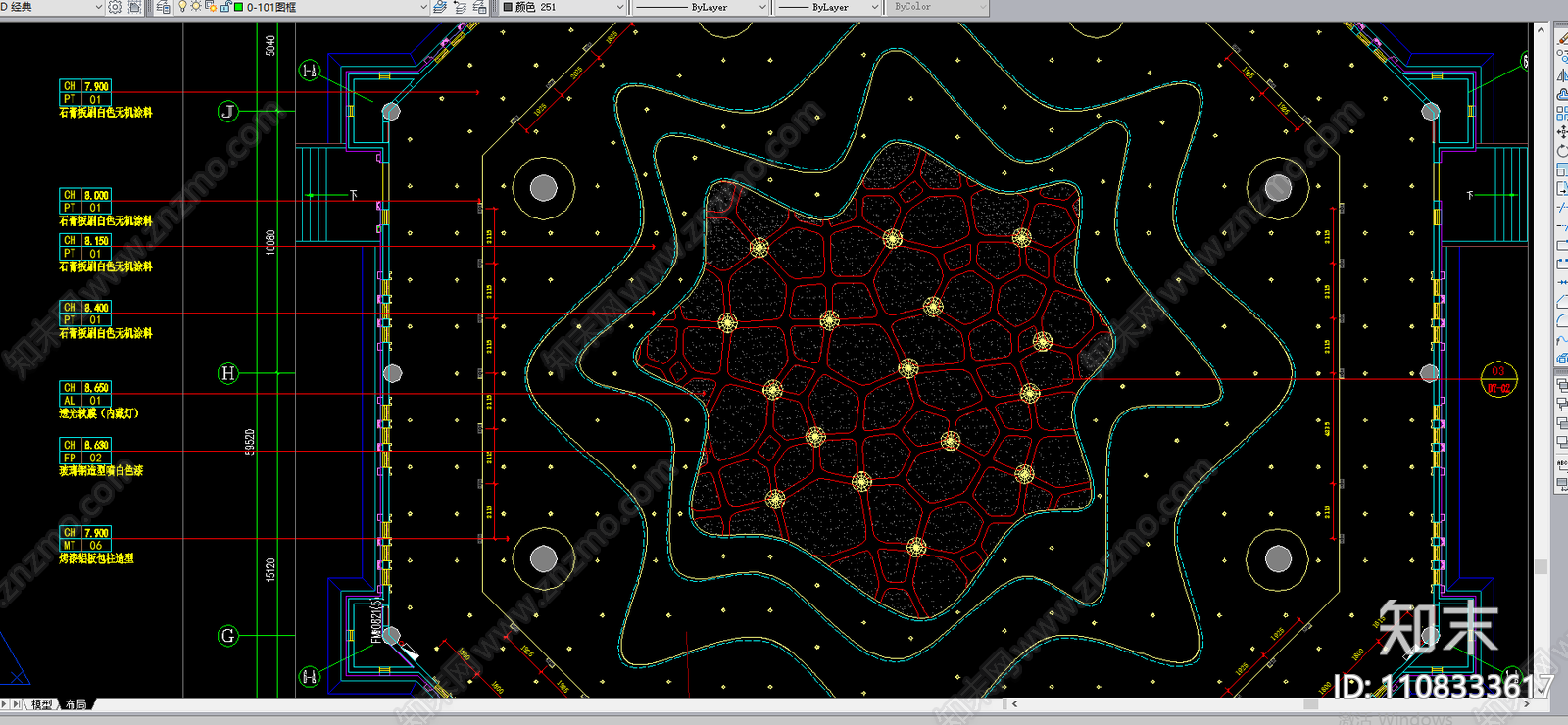The width and height of the screenshot is (1568, 725).
Task: Toggle viewport freeze icon for current layer
Action: [x=210, y=7]
